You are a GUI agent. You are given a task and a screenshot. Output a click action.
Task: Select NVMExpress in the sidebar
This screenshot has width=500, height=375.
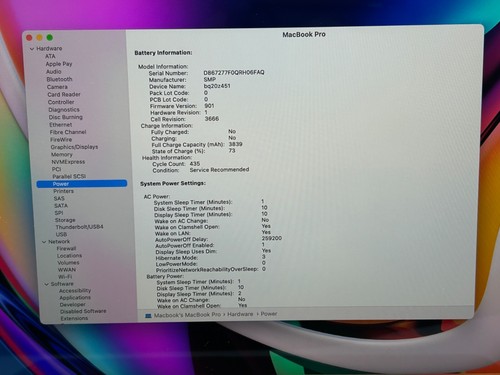tap(68, 162)
